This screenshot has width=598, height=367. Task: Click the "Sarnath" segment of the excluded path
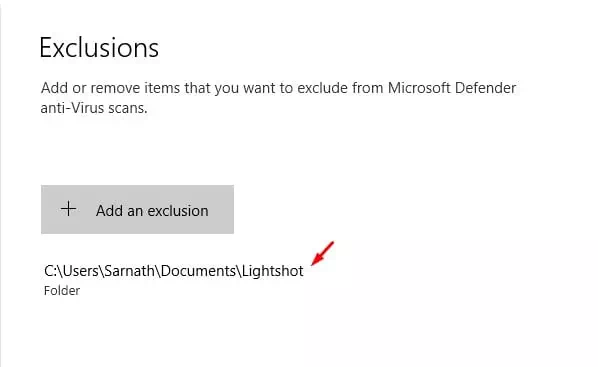(129, 271)
